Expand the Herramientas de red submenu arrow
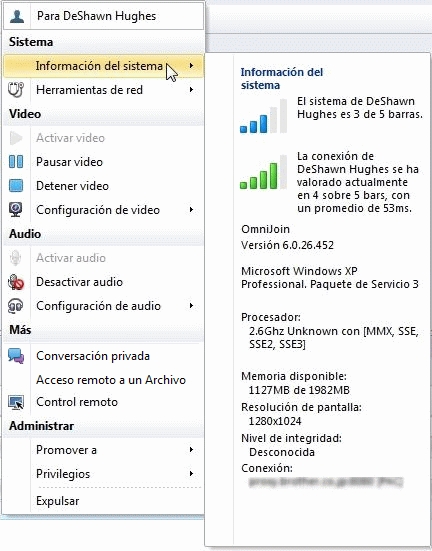Image resolution: width=432 pixels, height=551 pixels. pyautogui.click(x=191, y=90)
